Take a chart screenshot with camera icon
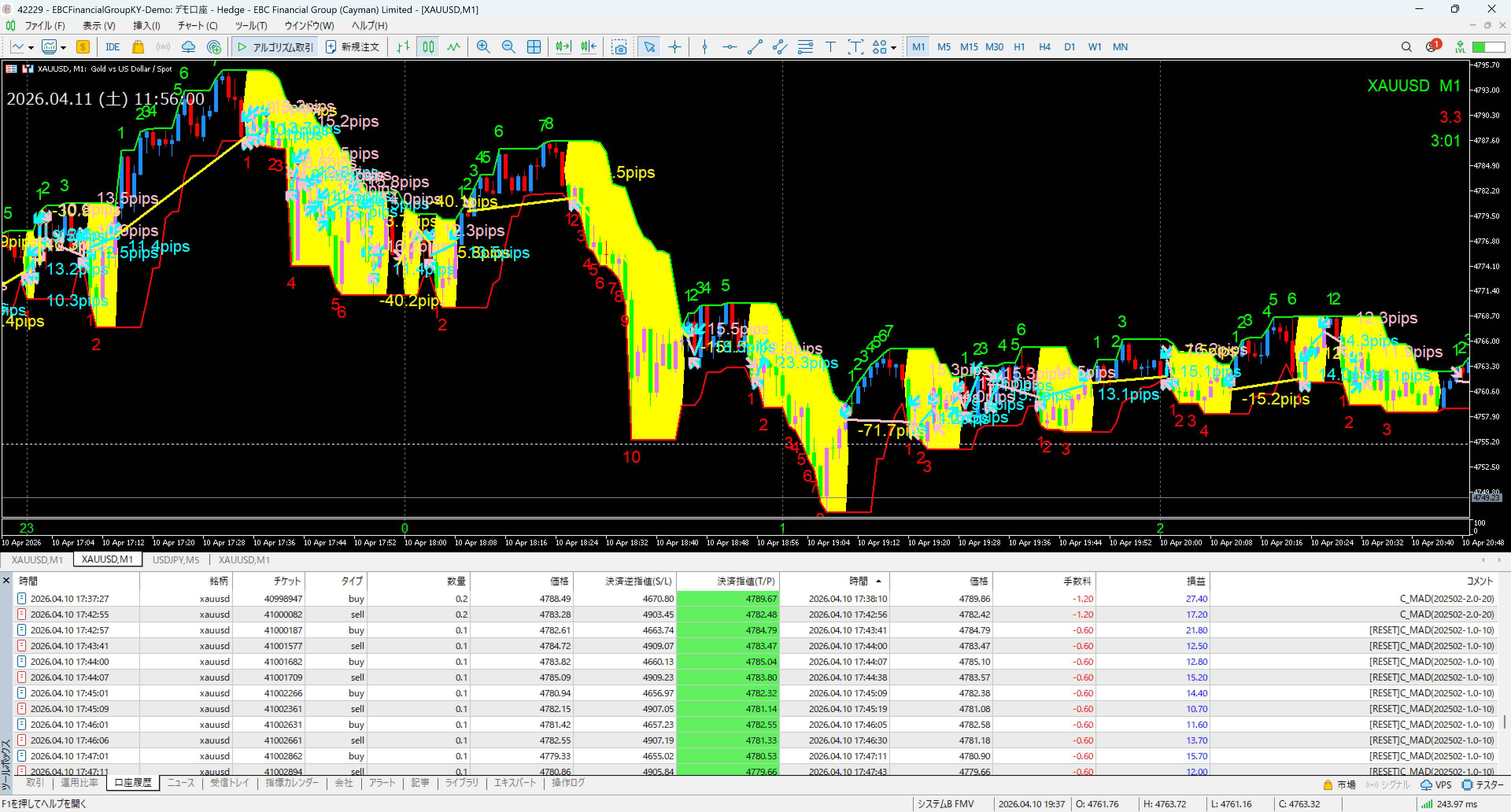Image resolution: width=1511 pixels, height=812 pixels. point(619,47)
